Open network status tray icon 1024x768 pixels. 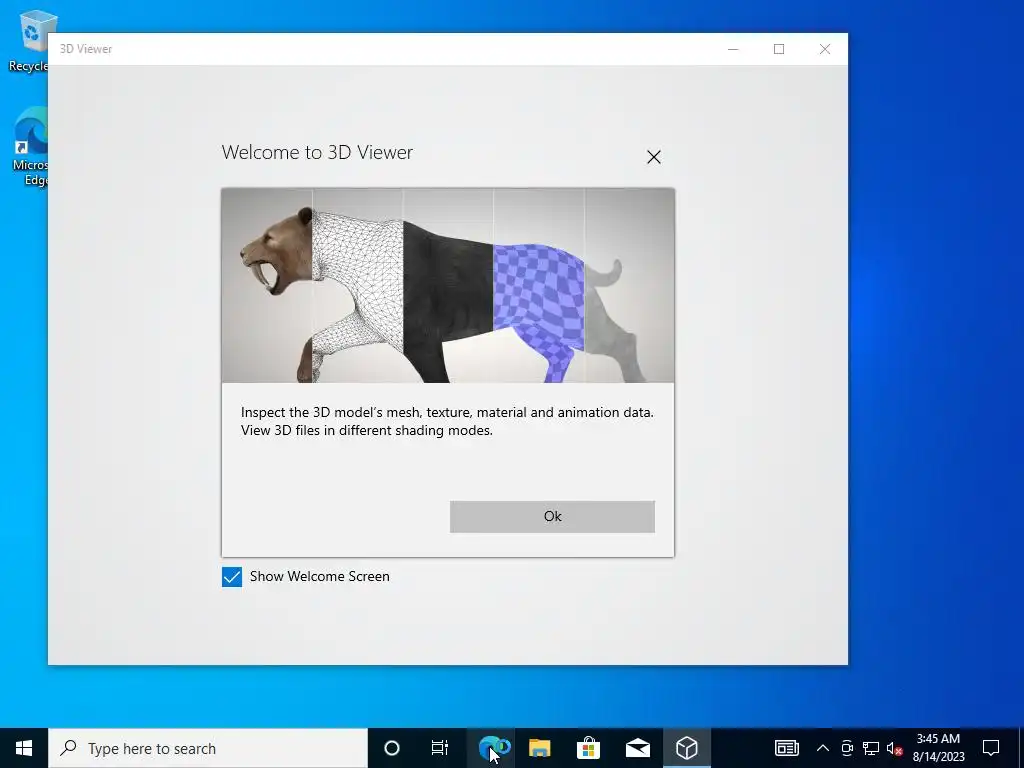(x=871, y=748)
